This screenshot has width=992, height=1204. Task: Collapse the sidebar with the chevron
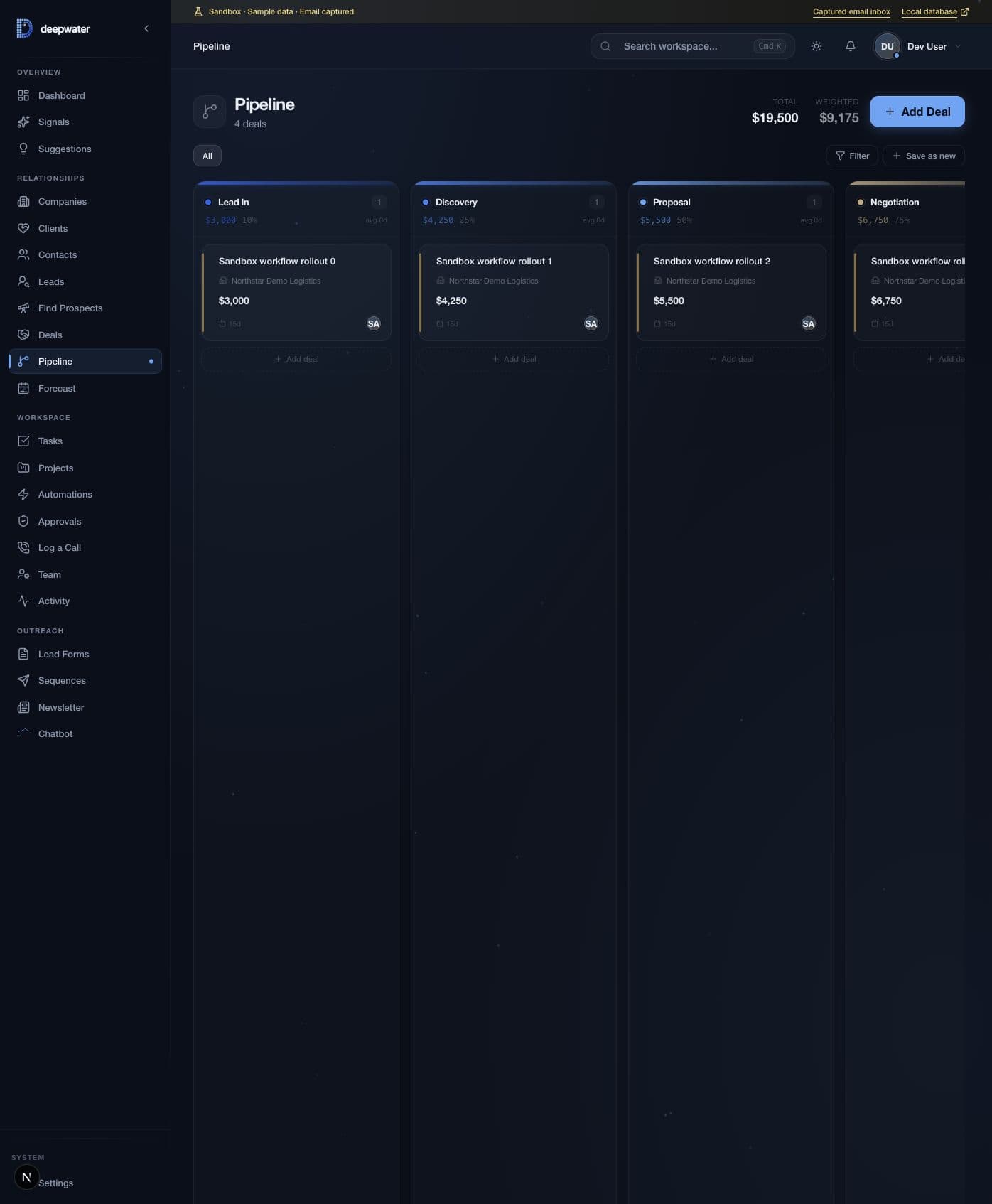[x=146, y=28]
